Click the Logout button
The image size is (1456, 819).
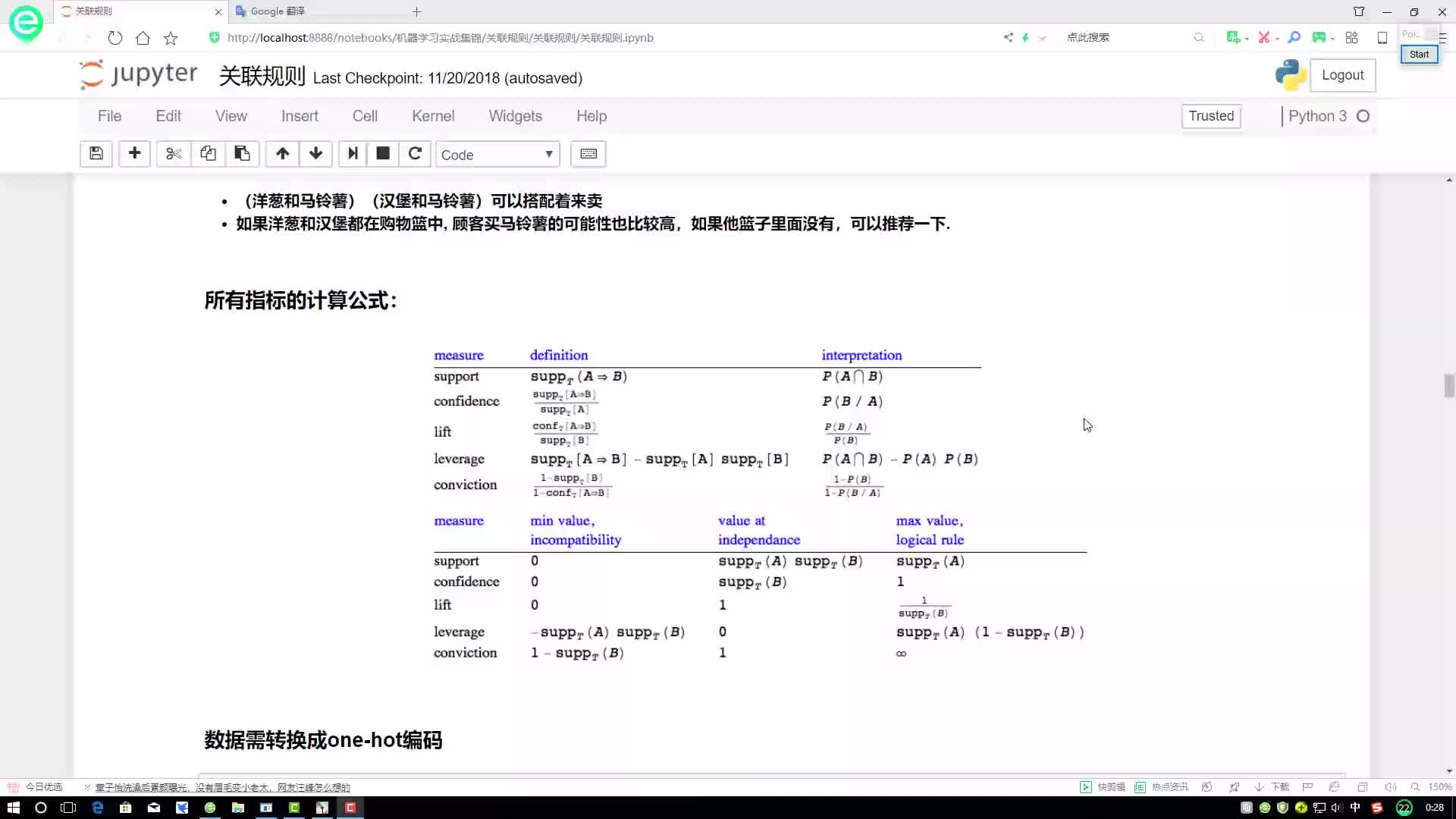pyautogui.click(x=1343, y=74)
